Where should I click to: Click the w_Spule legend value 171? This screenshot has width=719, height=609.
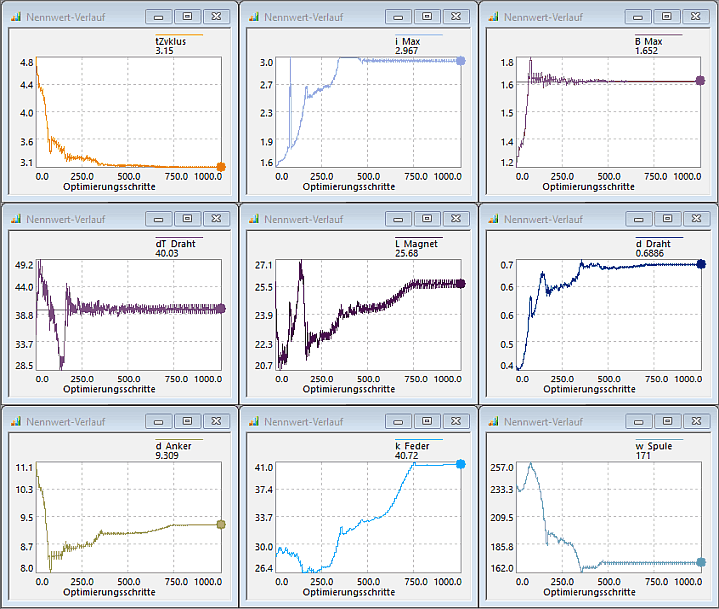(643, 456)
